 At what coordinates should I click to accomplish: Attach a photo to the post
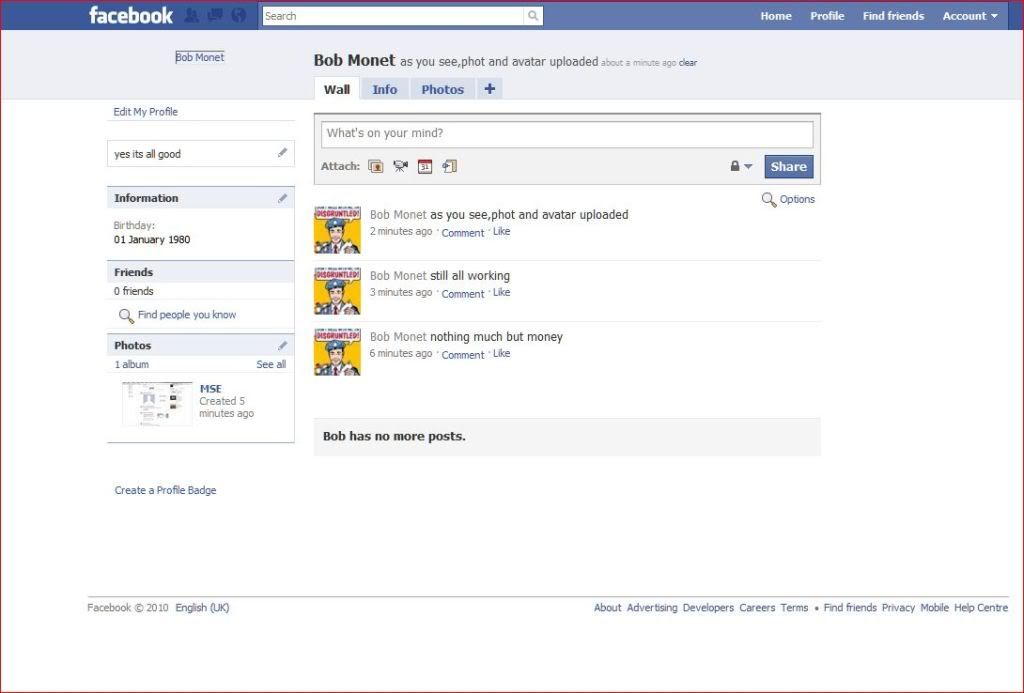pyautogui.click(x=376, y=167)
